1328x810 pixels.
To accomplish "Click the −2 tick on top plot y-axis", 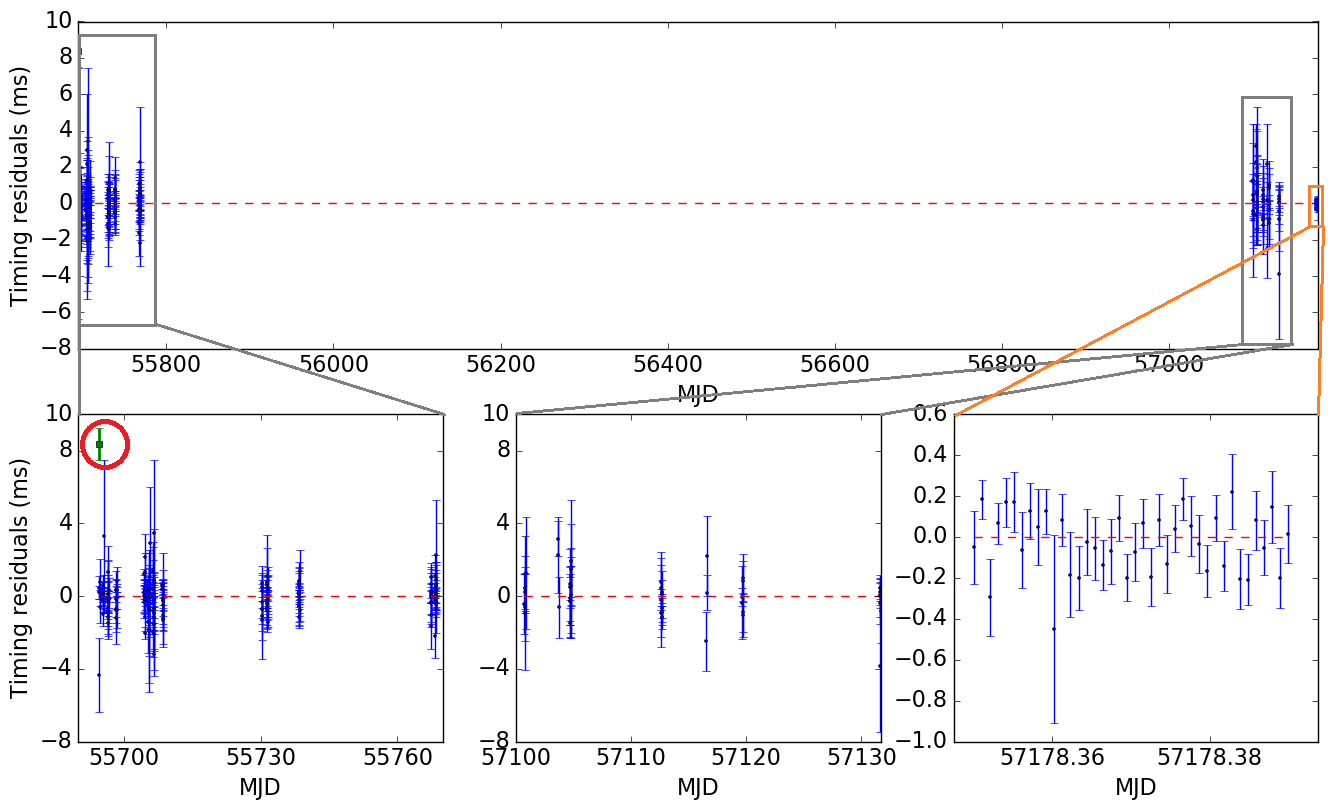I will pos(57,239).
